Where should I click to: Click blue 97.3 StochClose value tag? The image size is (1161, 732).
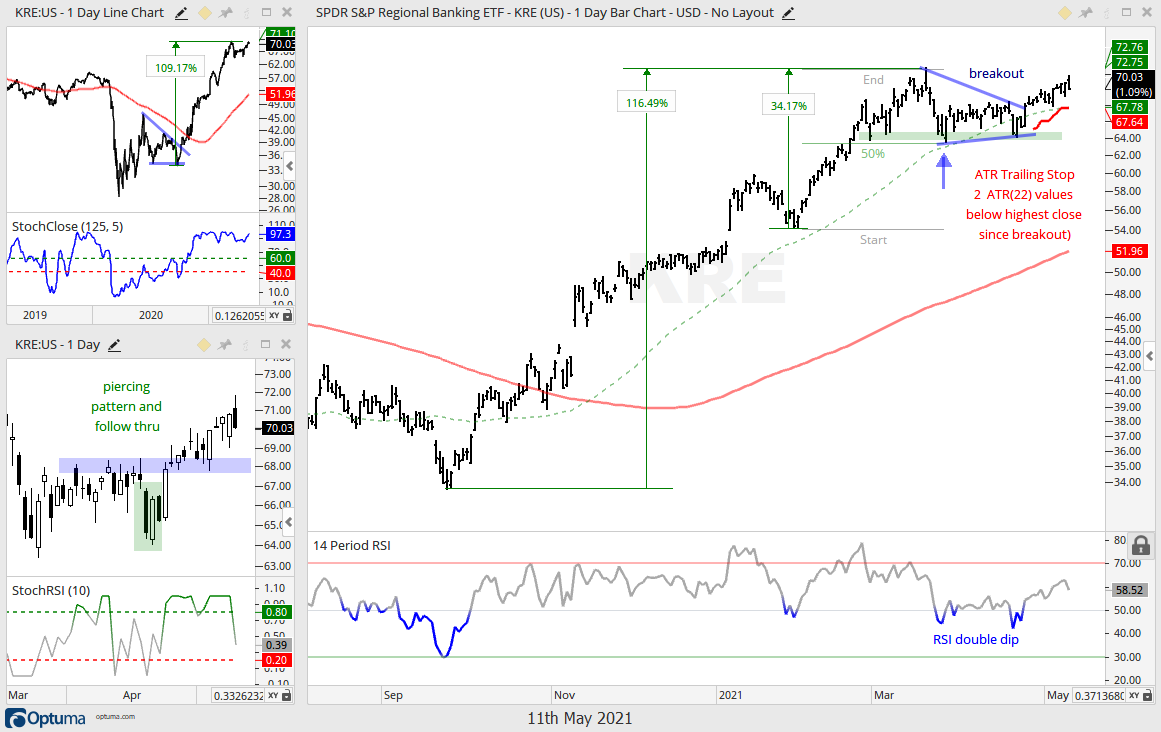(x=281, y=234)
